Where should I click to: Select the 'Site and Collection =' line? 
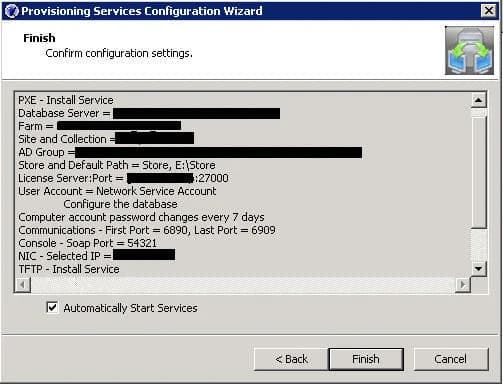click(106, 139)
